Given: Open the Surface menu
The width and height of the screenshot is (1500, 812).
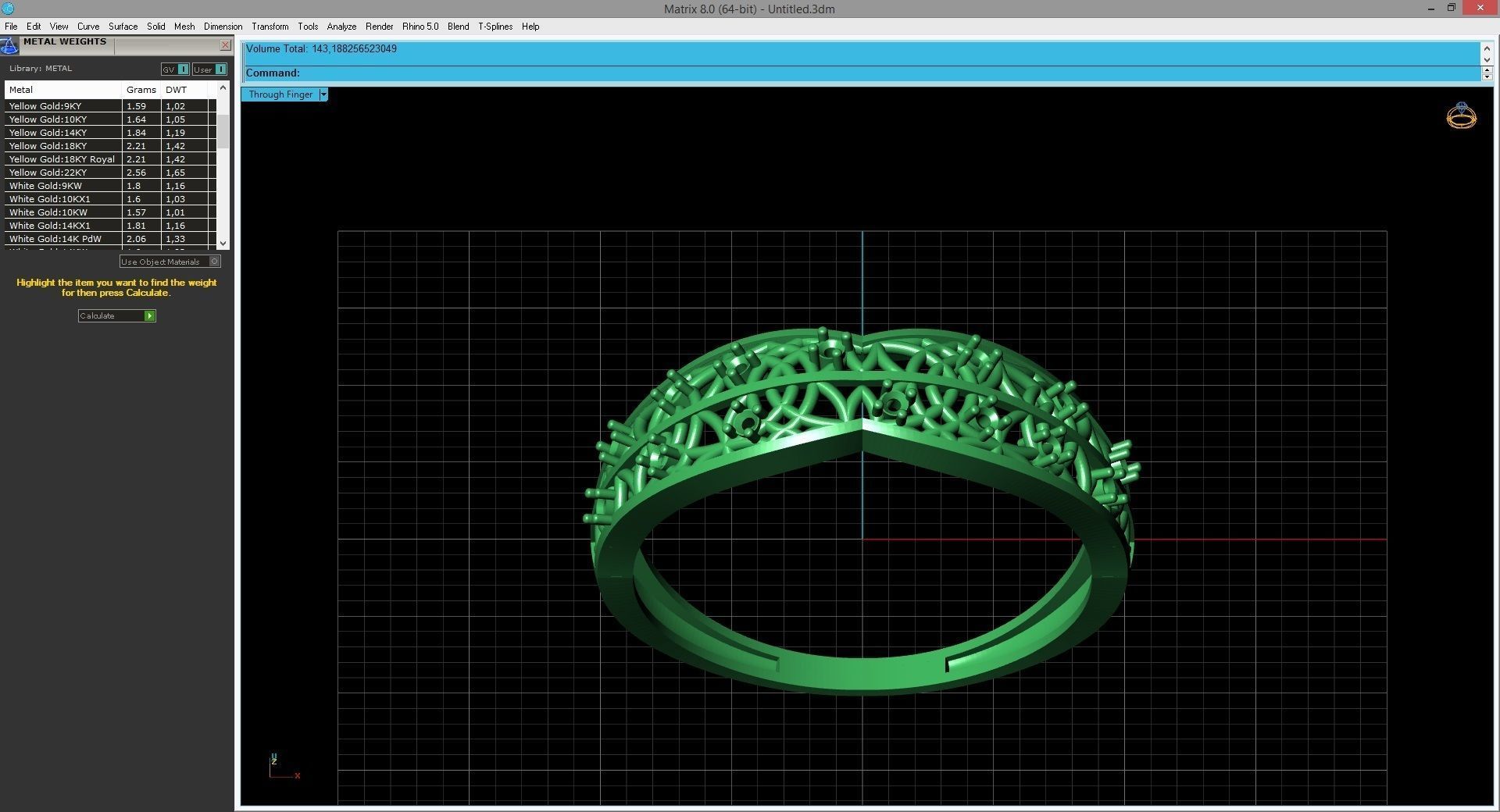Looking at the screenshot, I should point(123,27).
